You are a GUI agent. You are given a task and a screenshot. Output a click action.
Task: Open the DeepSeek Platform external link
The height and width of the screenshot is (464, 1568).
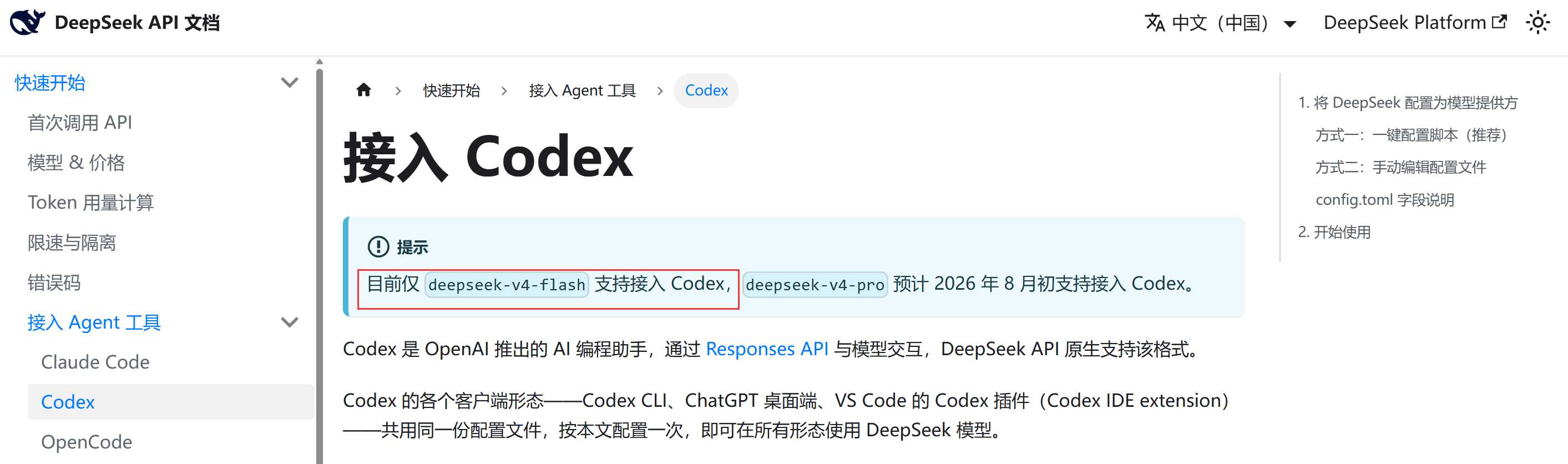click(1415, 23)
